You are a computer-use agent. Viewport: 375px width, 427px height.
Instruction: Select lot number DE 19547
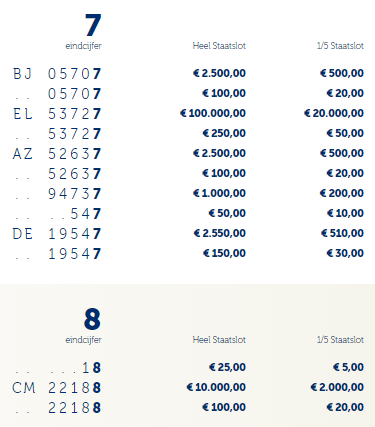(x=57, y=234)
